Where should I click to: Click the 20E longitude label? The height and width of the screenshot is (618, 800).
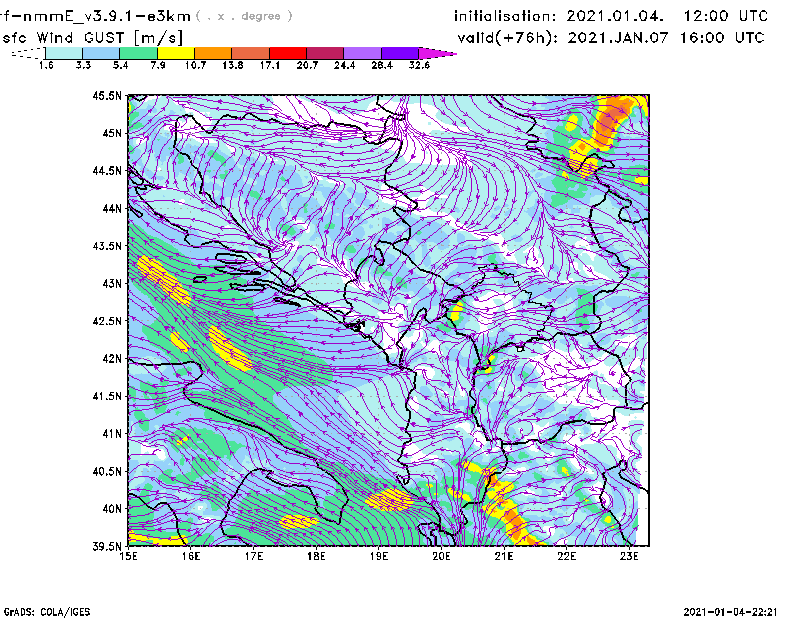point(441,556)
